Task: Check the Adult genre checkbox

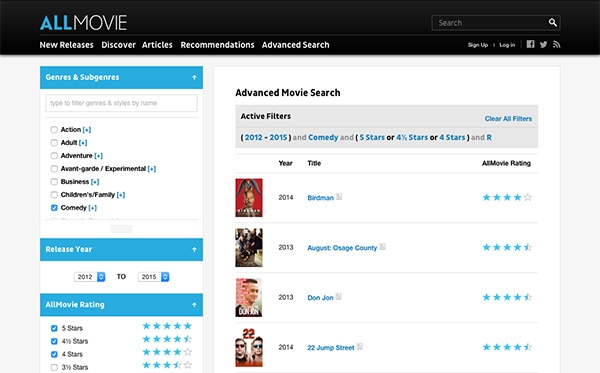Action: pos(54,143)
